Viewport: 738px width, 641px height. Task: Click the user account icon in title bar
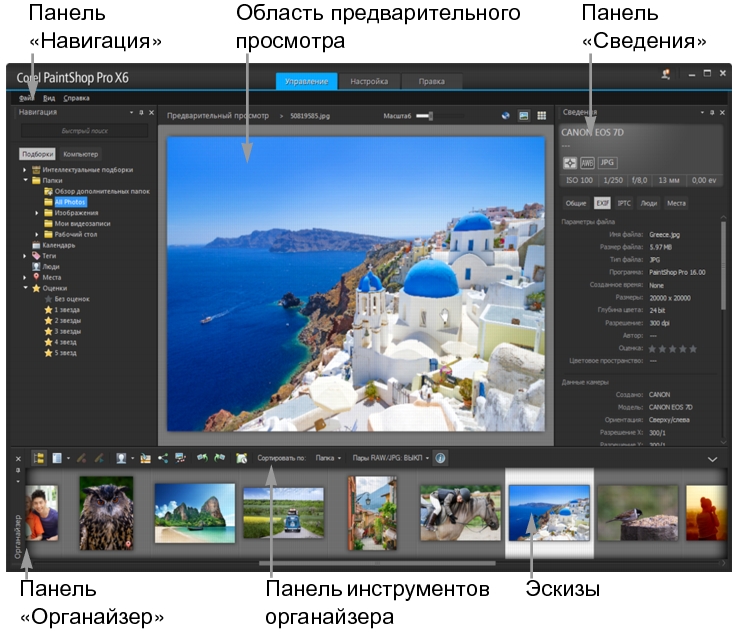pyautogui.click(x=666, y=74)
